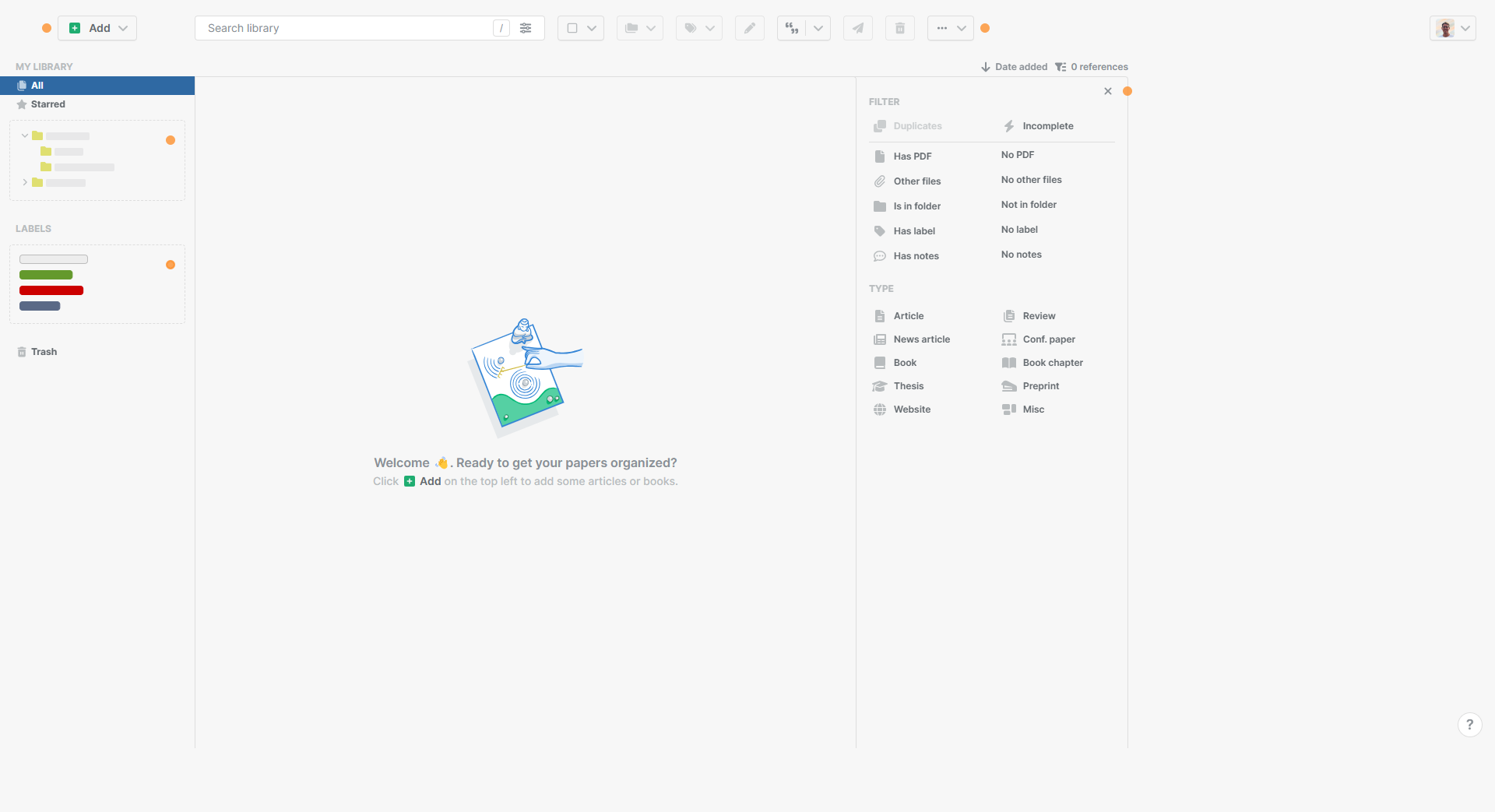Filter by Thesis type
The image size is (1495, 812).
click(908, 386)
